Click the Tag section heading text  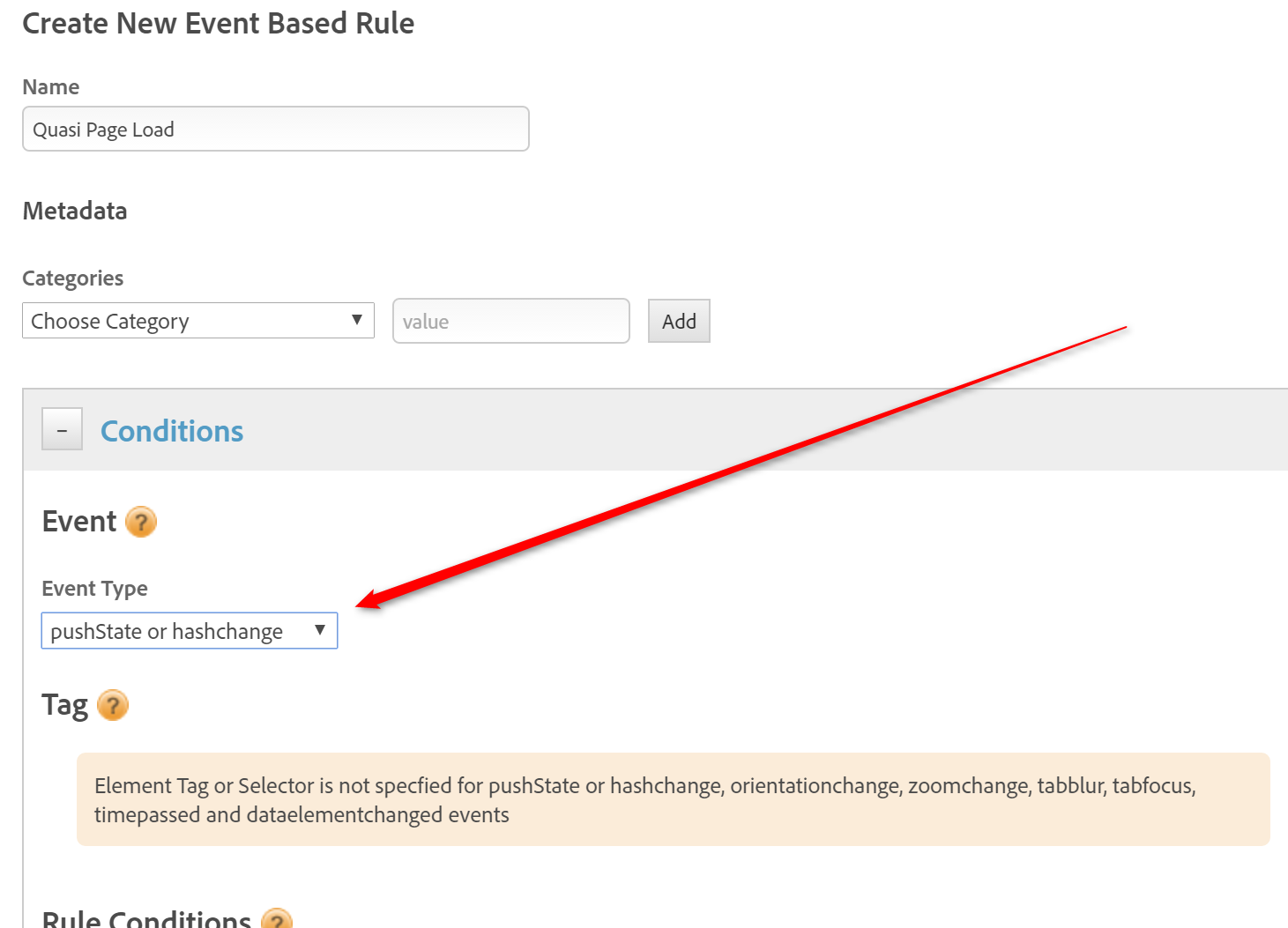pyautogui.click(x=65, y=705)
